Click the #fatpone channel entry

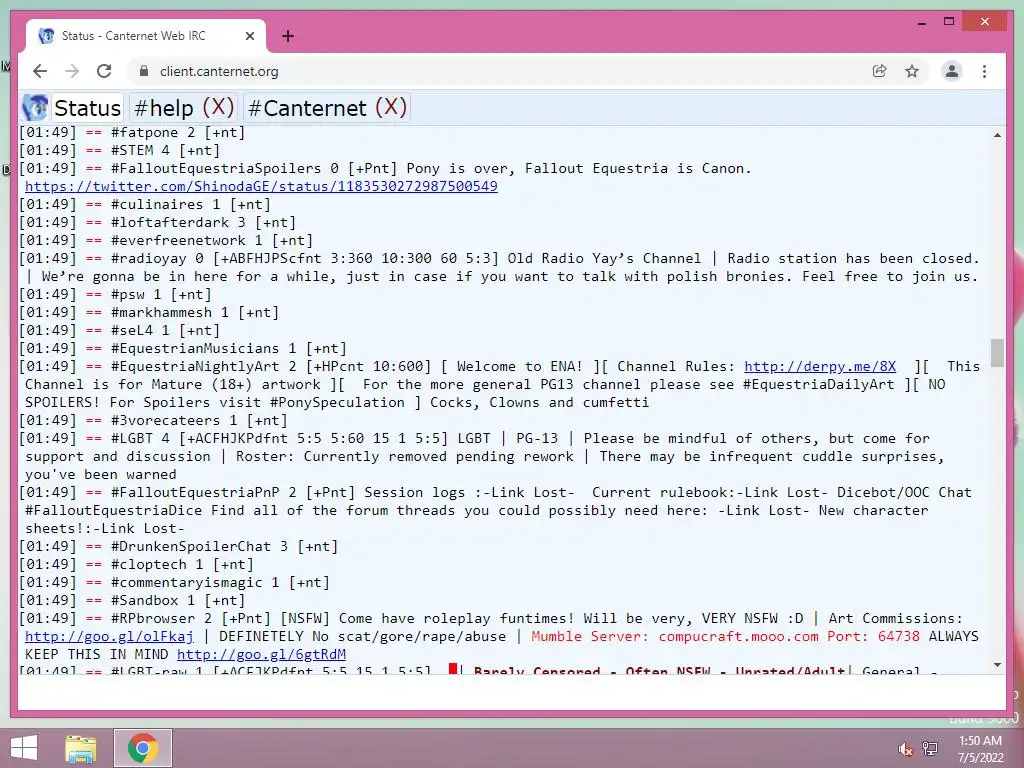[x=144, y=133]
